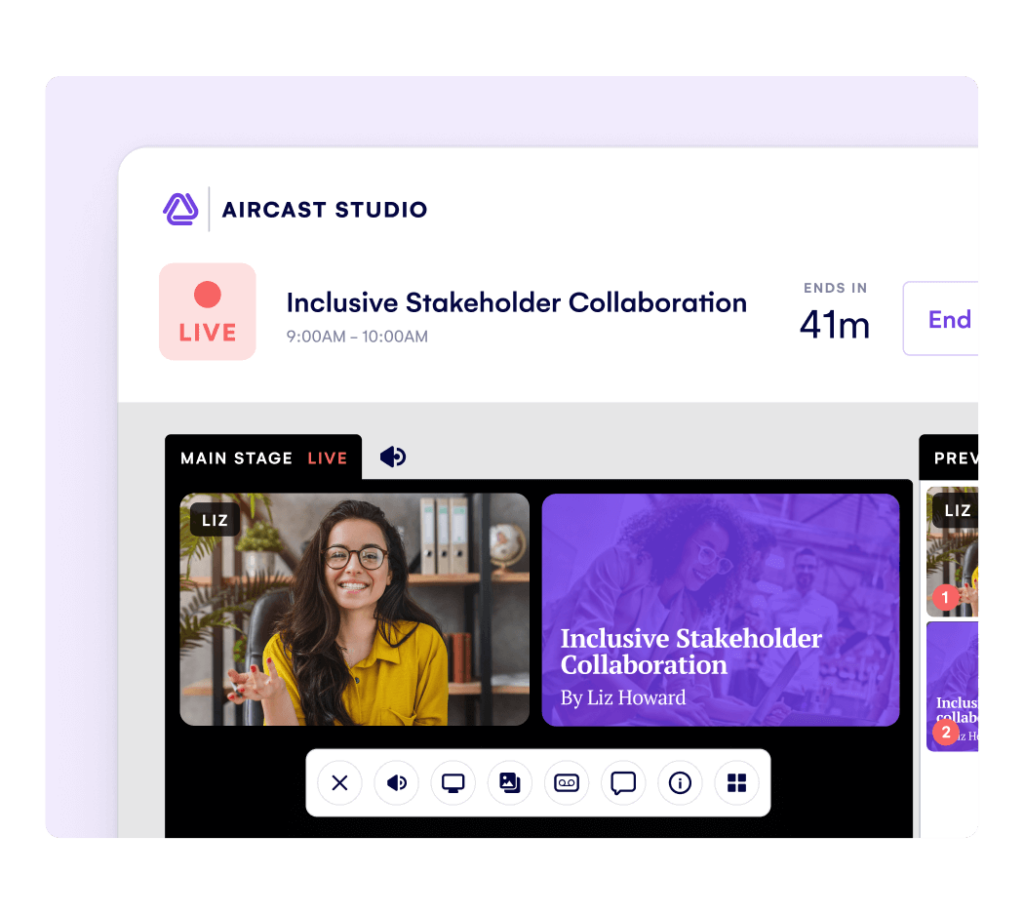The width and height of the screenshot is (1024, 915).
Task: Click the X icon in the stage toolbar
Action: point(340,783)
